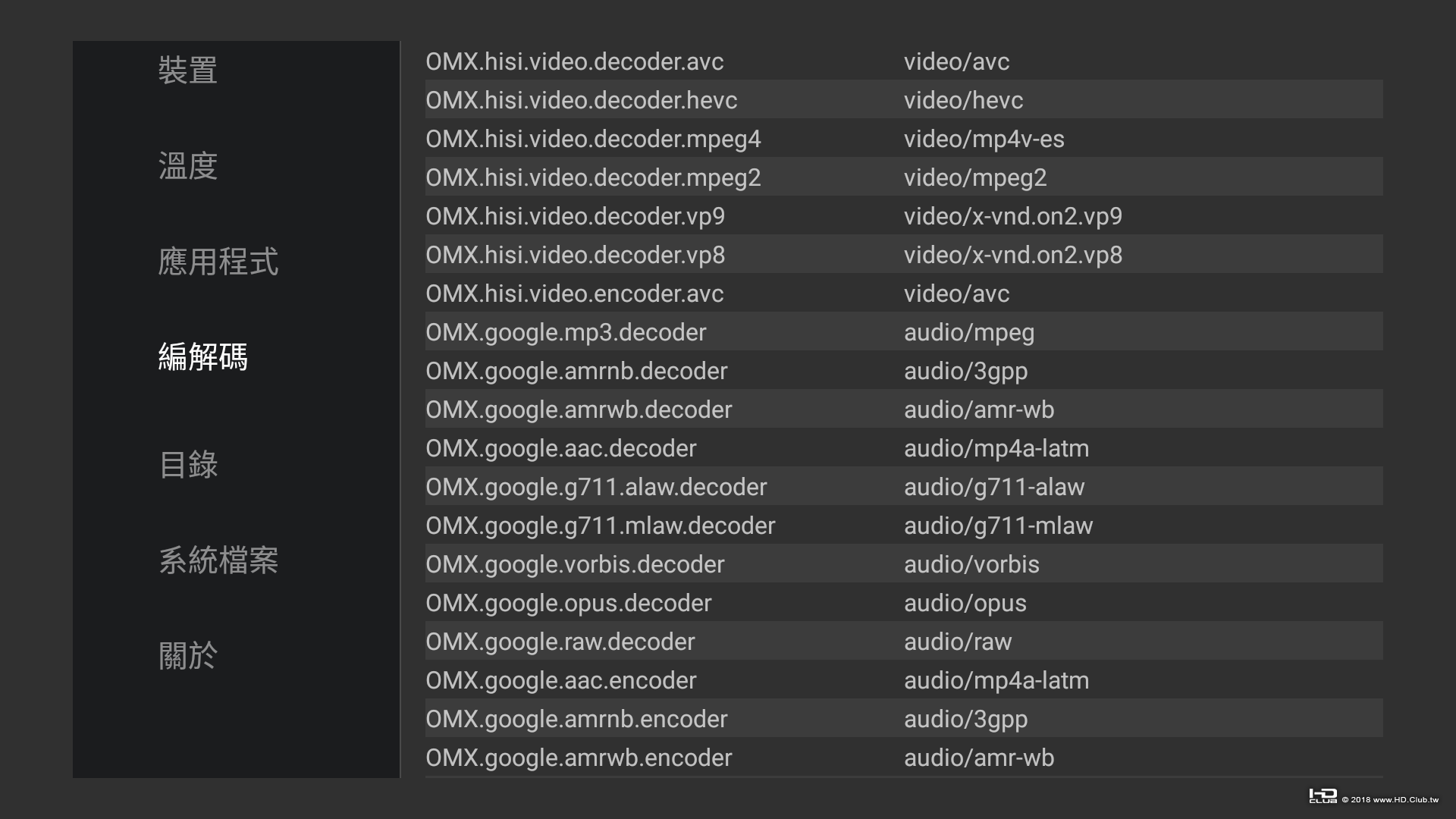This screenshot has height=819, width=1456.
Task: Open the 裝置 sidebar section
Action: coord(187,71)
